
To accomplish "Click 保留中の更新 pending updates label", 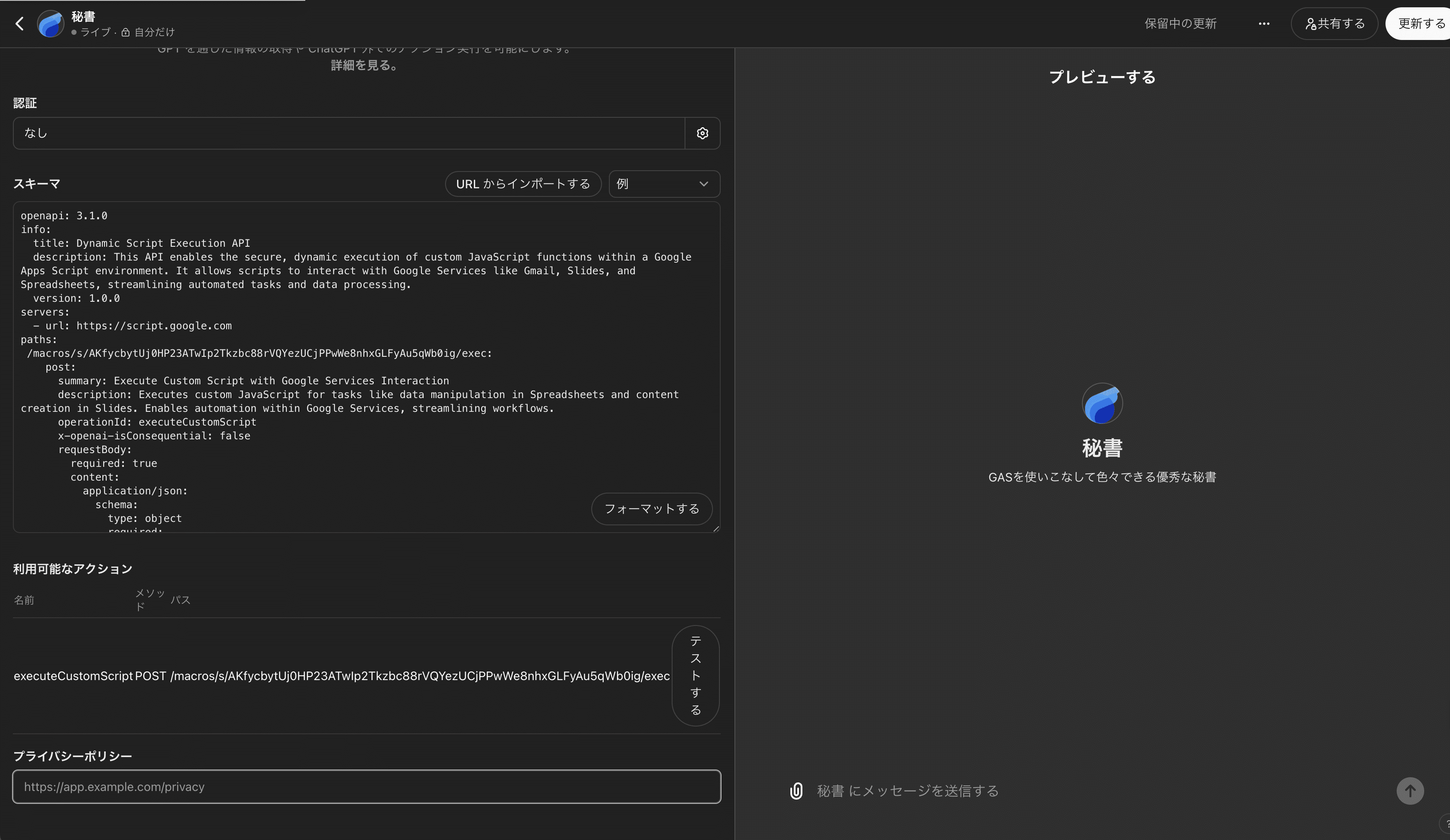I will click(1180, 24).
